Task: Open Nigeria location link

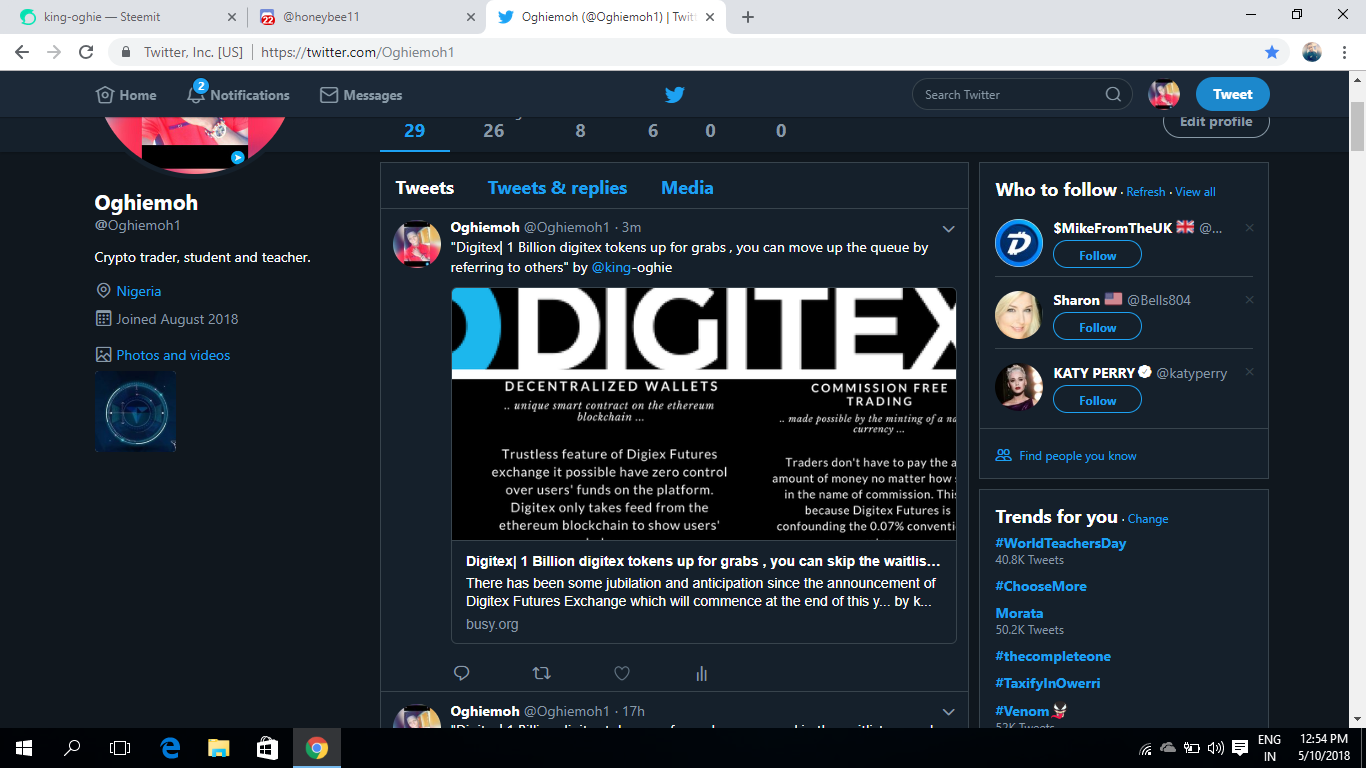Action: pyautogui.click(x=139, y=291)
